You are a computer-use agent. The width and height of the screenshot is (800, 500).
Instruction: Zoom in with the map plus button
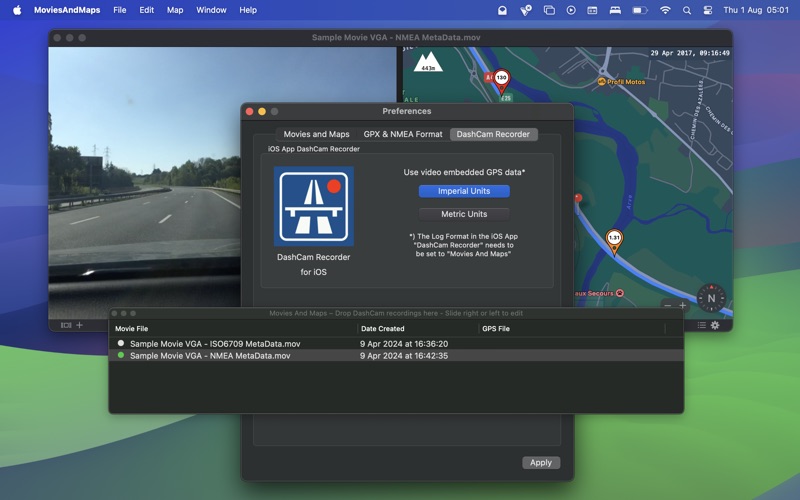[x=683, y=306]
